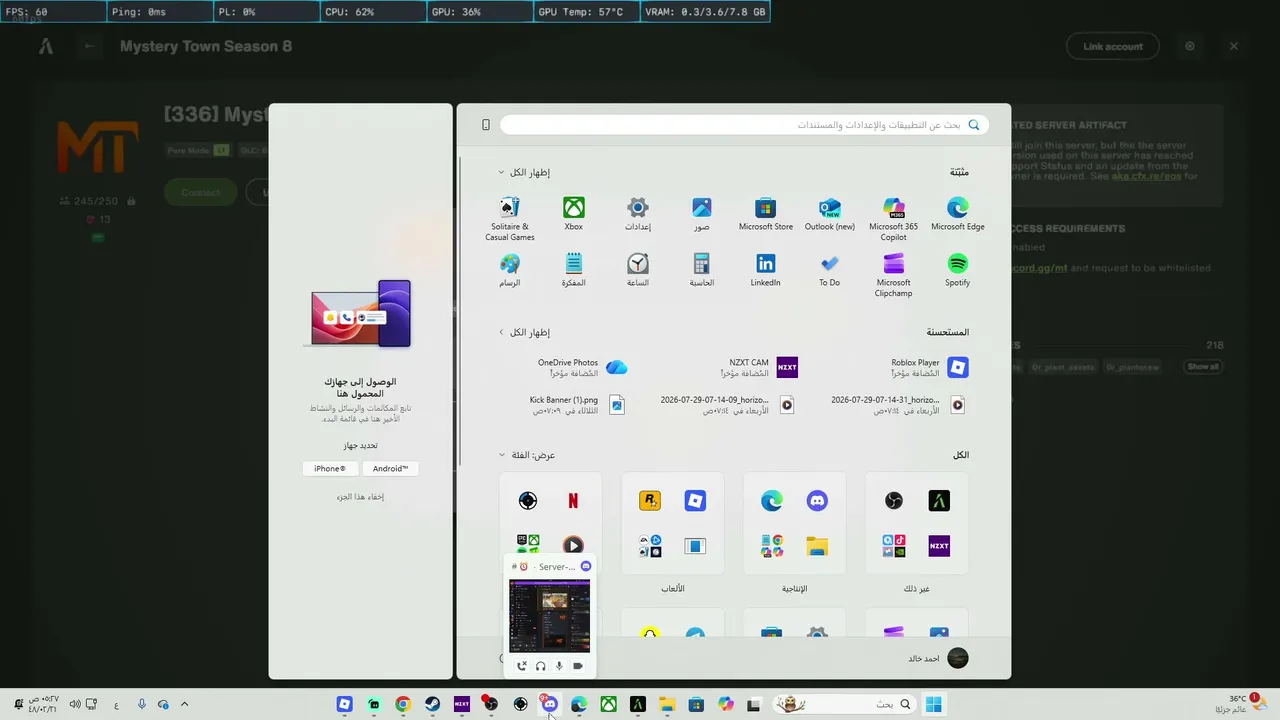Click the Windows Start button on taskbar
Image resolution: width=1280 pixels, height=720 pixels.
pyautogui.click(x=934, y=704)
